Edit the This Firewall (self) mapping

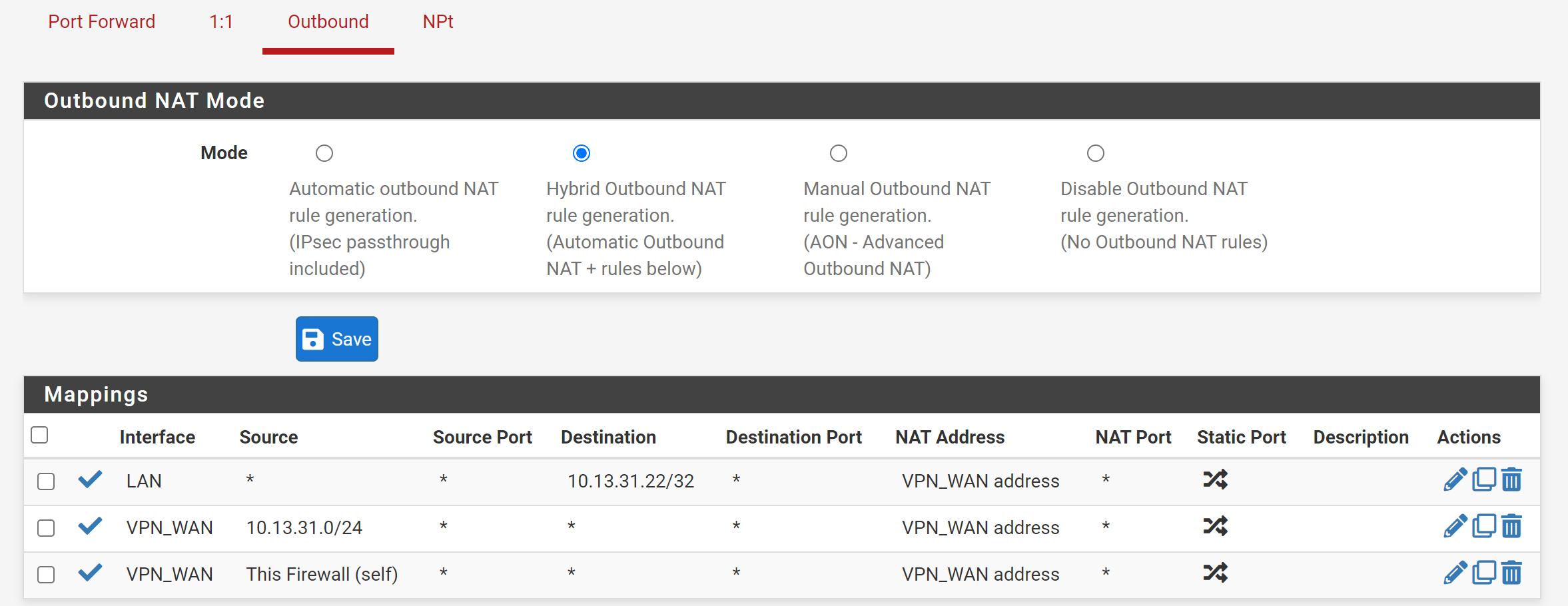point(1455,573)
